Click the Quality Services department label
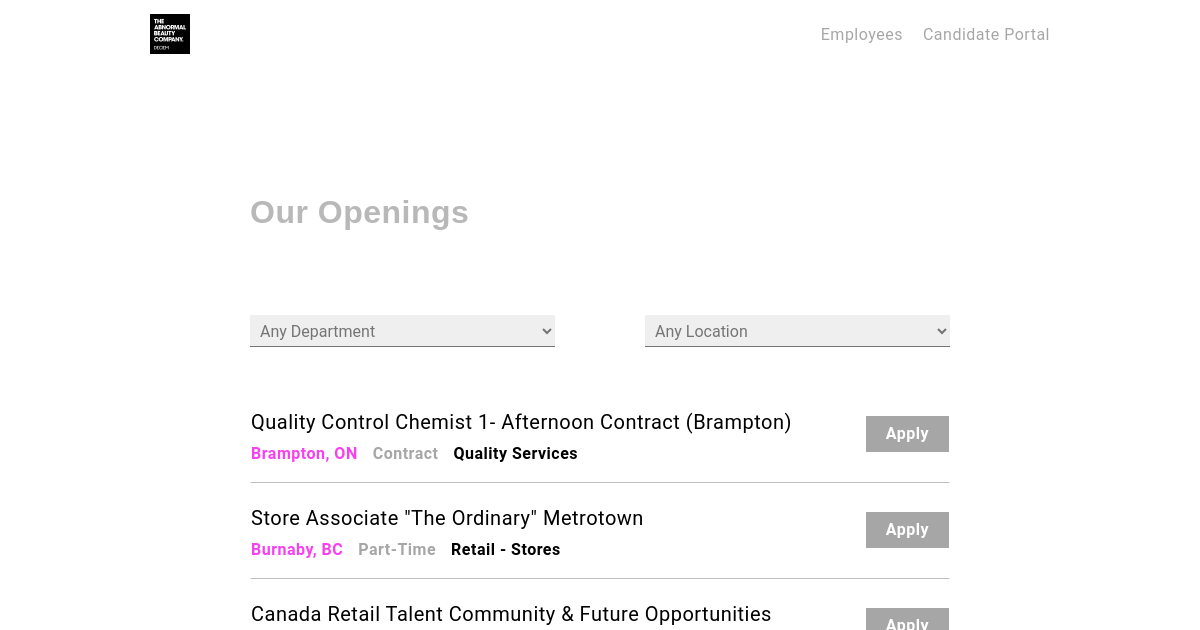Image resolution: width=1200 pixels, height=630 pixels. tap(515, 453)
